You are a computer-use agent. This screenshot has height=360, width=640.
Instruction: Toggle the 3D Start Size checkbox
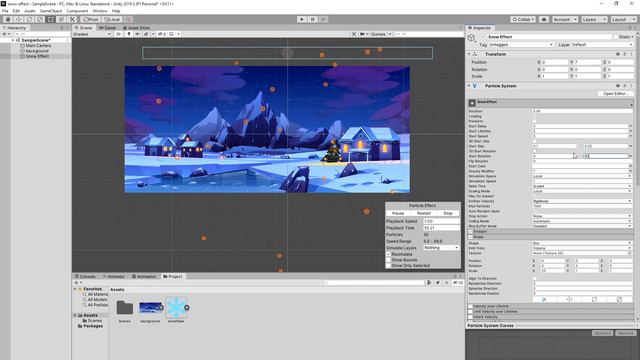[x=535, y=141]
